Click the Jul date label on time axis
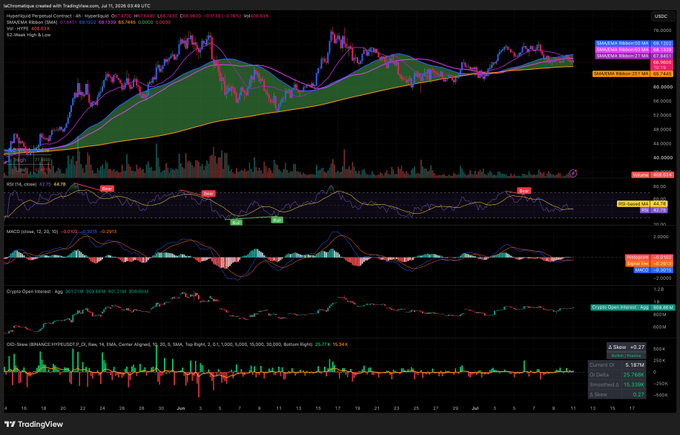This screenshot has height=435, width=680. tap(475, 408)
